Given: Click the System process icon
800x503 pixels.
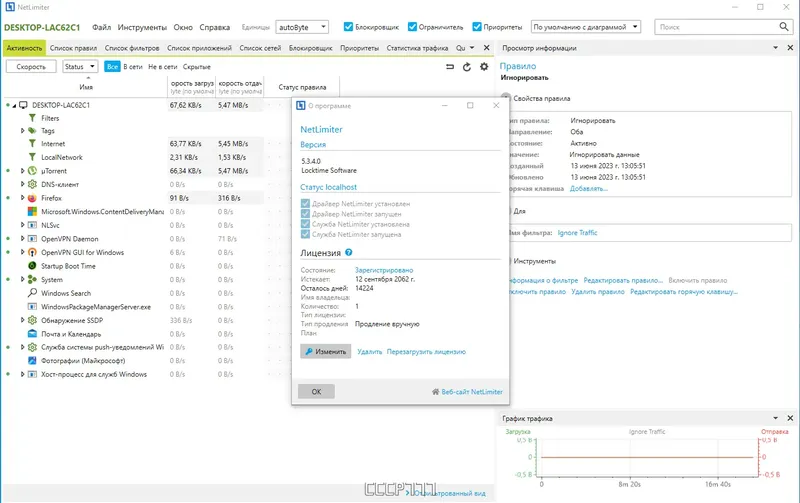Looking at the screenshot, I should tap(32, 280).
